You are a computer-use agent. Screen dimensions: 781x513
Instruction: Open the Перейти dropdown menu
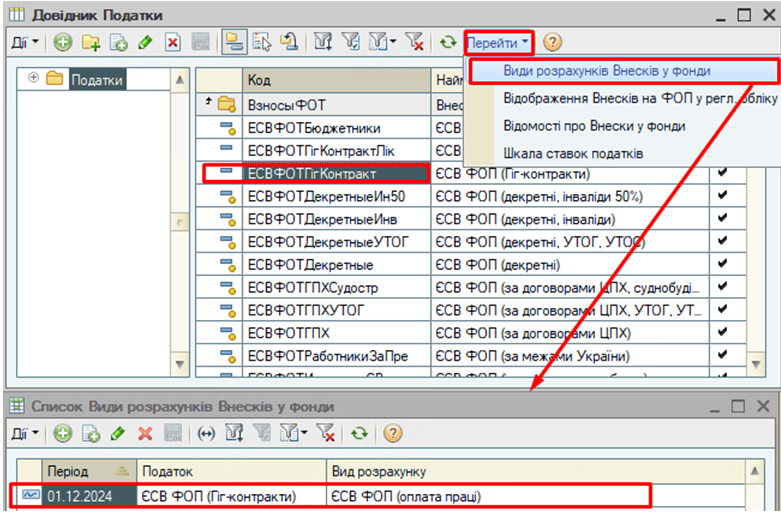point(498,42)
